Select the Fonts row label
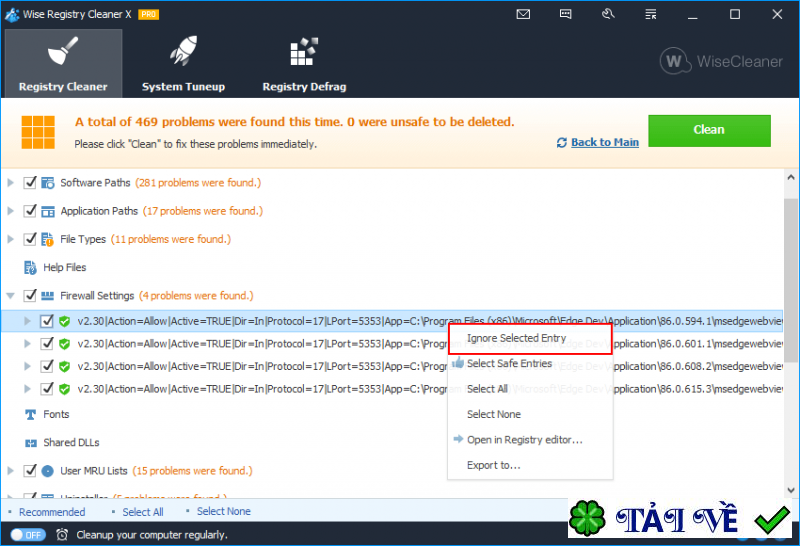The image size is (800, 546). [56, 414]
